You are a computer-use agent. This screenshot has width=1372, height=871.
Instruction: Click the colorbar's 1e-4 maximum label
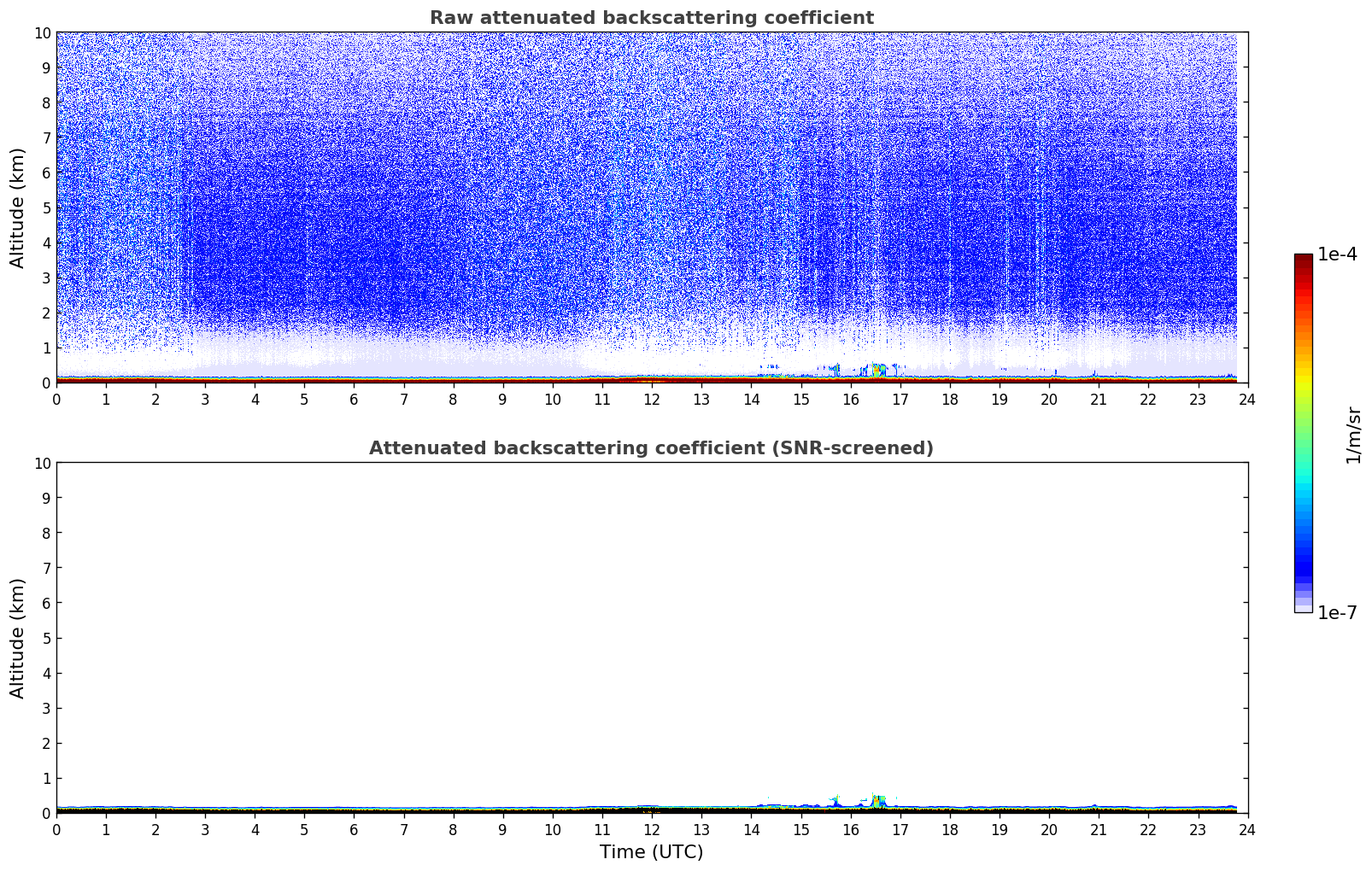pyautogui.click(x=1337, y=254)
